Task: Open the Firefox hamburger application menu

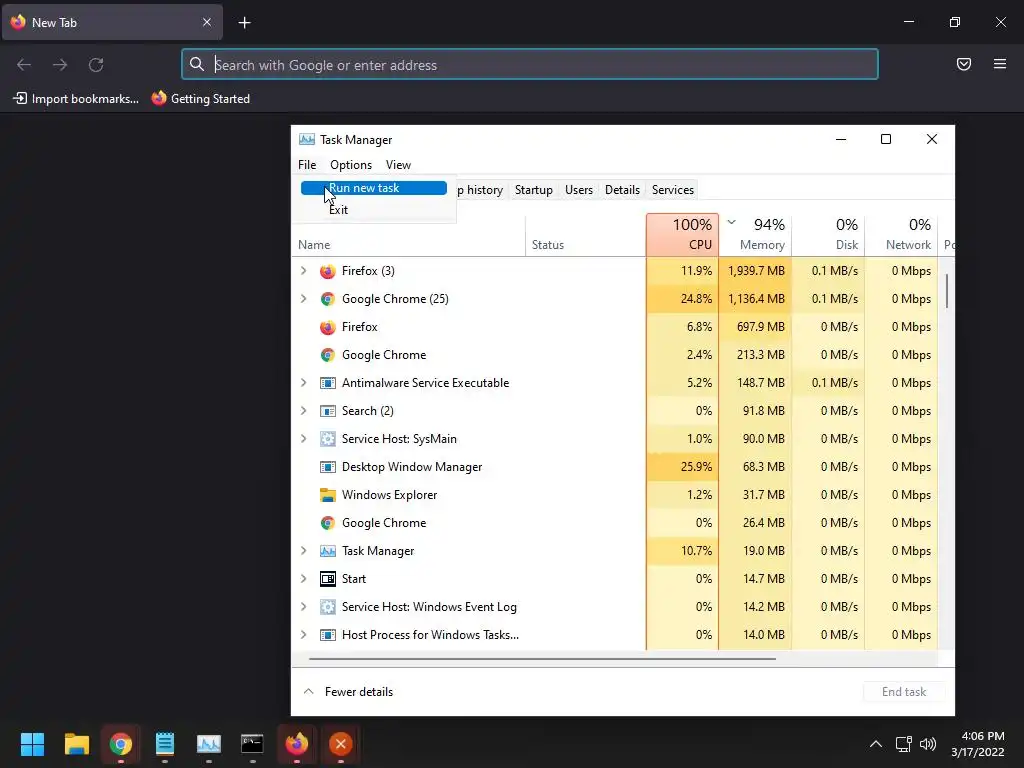Action: click(x=999, y=64)
